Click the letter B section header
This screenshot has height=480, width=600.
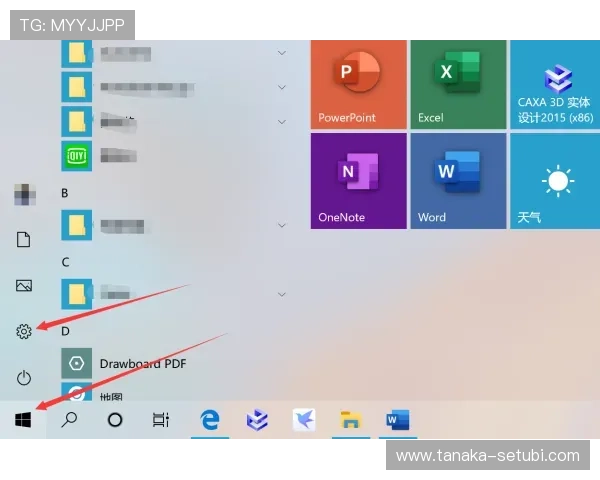click(x=65, y=193)
